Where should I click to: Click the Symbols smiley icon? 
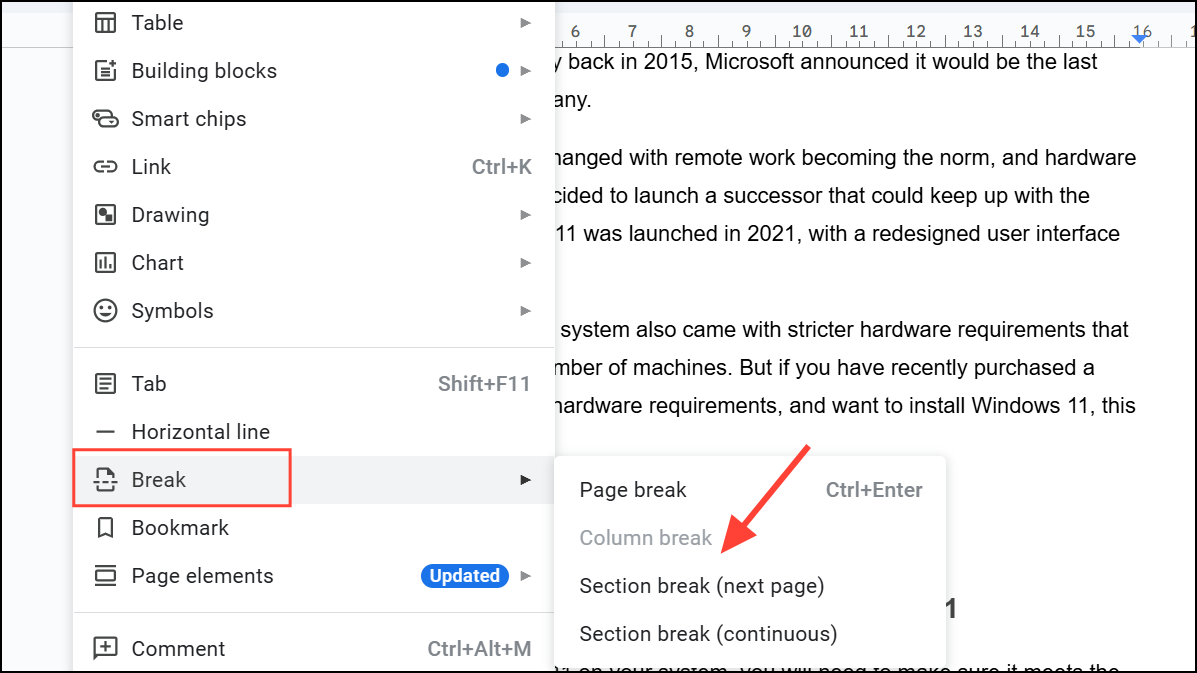105,311
